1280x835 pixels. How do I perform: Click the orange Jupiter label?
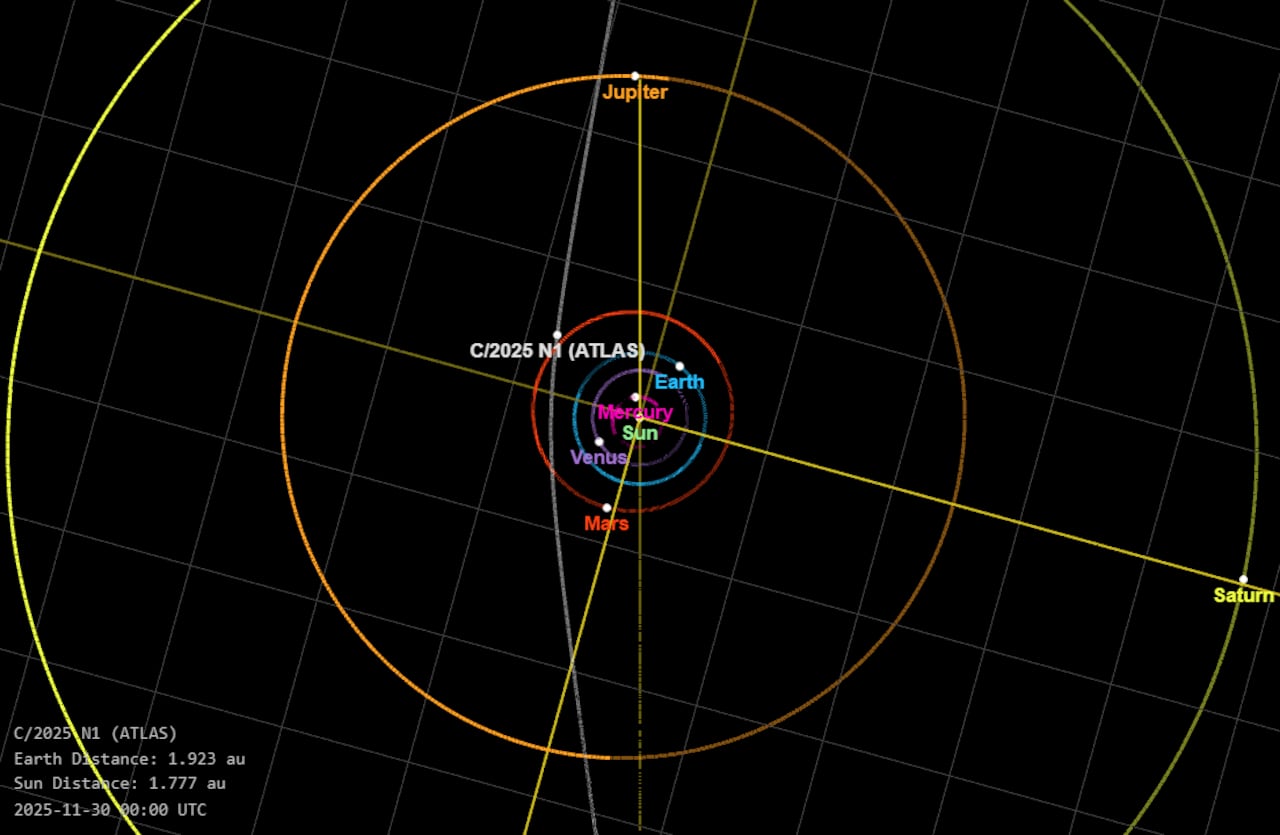[x=635, y=93]
